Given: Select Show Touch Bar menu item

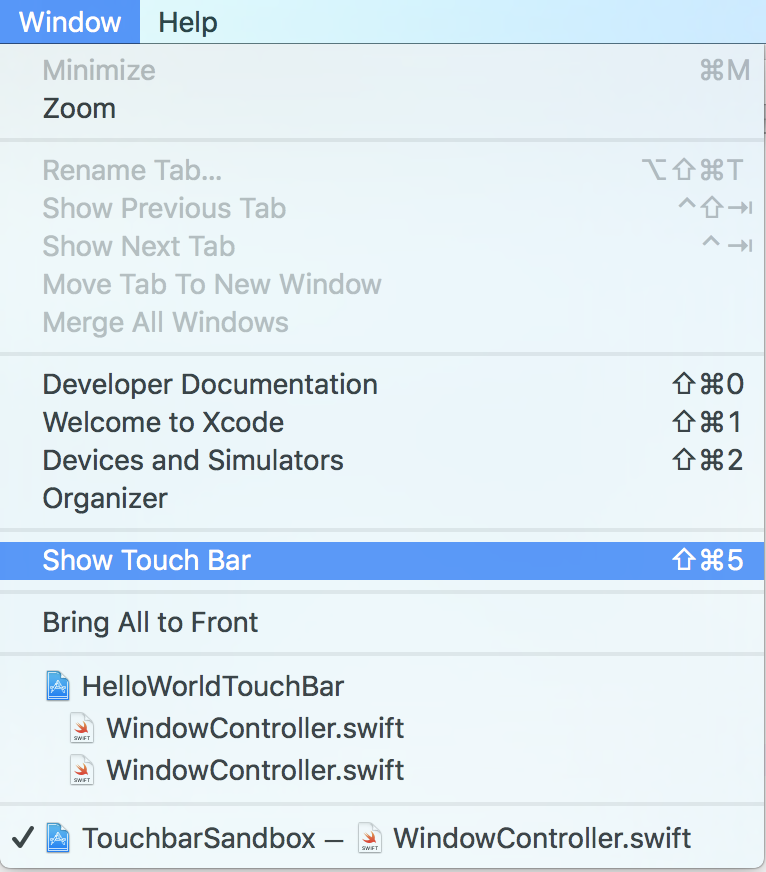Looking at the screenshot, I should click(383, 560).
